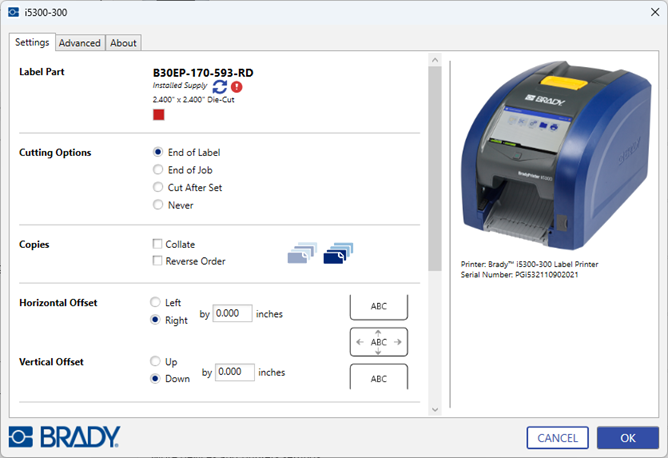The width and height of the screenshot is (668, 458).
Task: Click the top ABC label preview
Action: (378, 307)
